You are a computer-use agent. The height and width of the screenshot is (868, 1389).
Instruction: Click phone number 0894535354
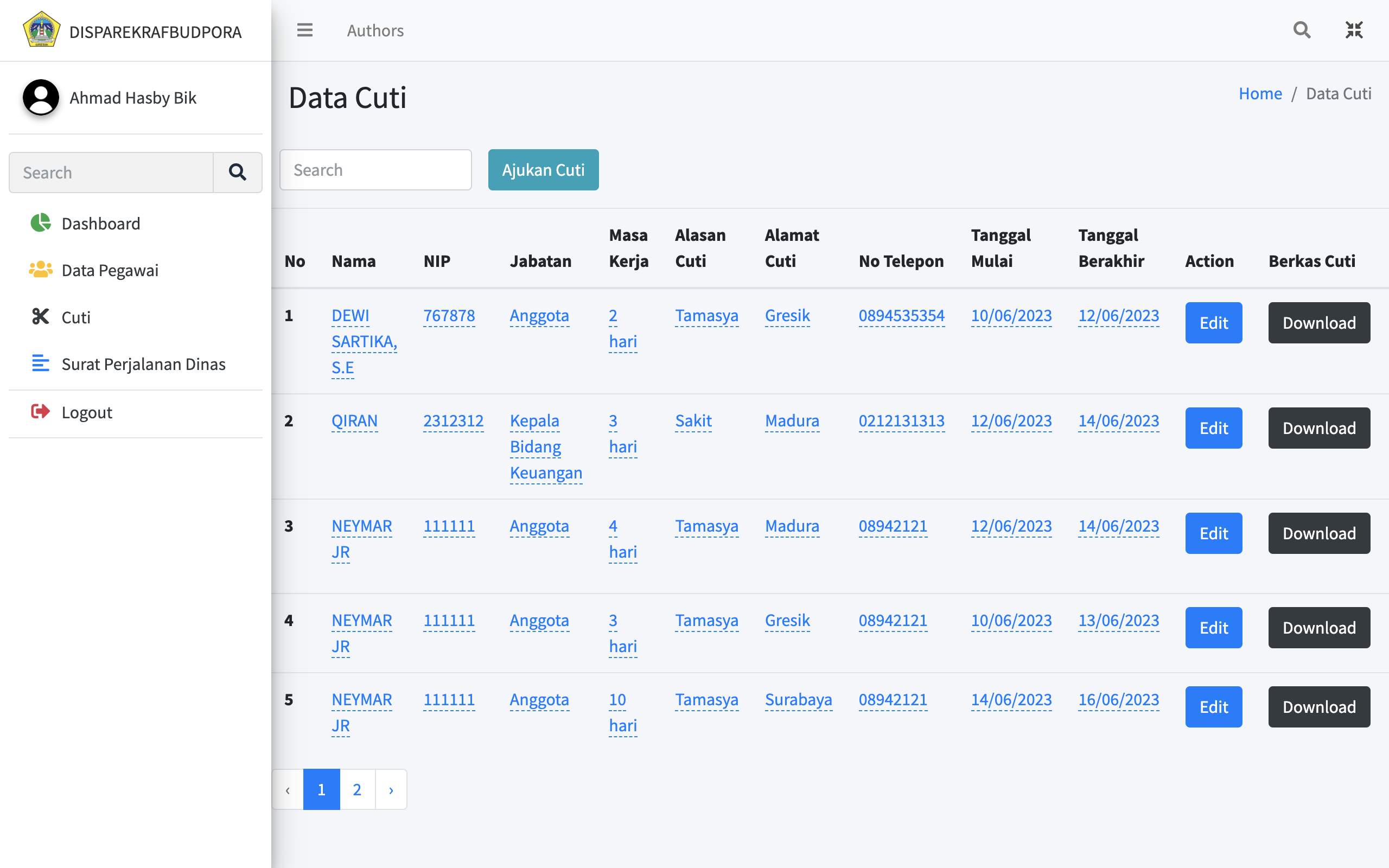pyautogui.click(x=901, y=316)
